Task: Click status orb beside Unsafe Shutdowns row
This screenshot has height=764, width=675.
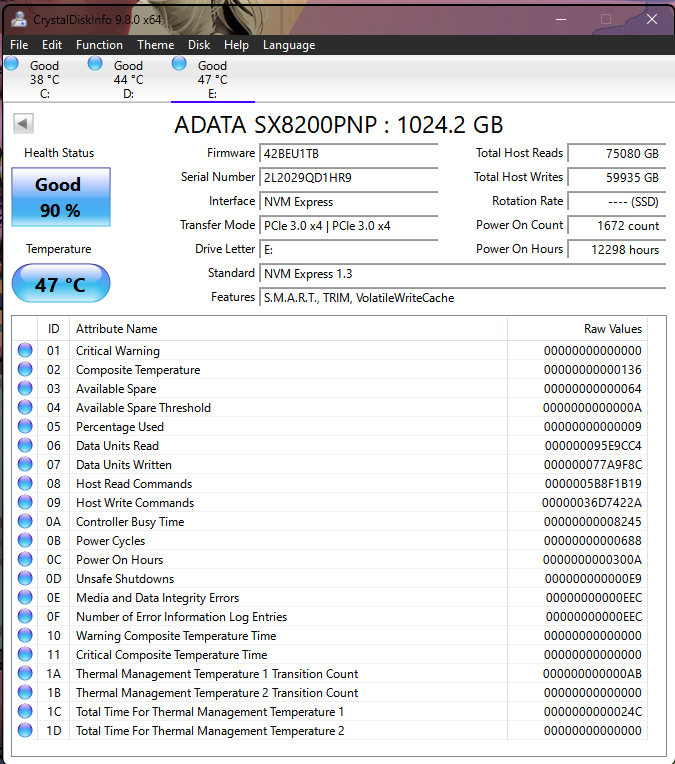Action: [x=25, y=579]
